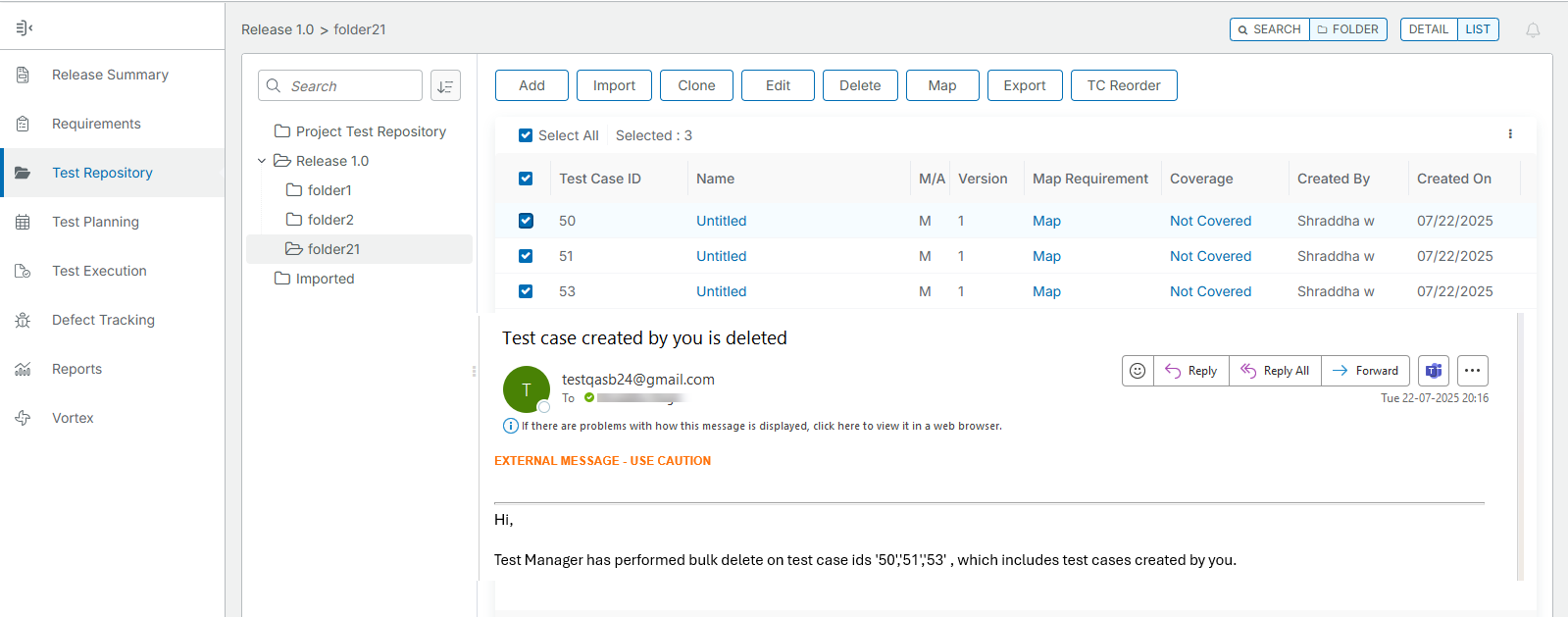Collapse the left sidebar menu icon
This screenshot has height=617, width=1568.
(25, 28)
